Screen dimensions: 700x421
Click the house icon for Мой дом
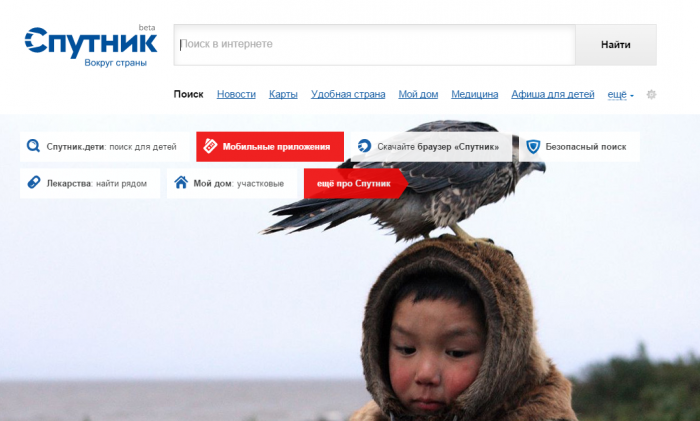coord(181,183)
